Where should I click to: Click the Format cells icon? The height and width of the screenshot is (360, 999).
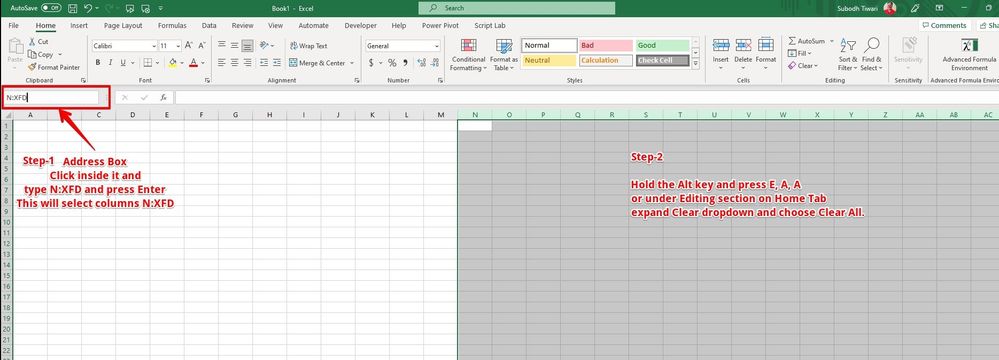tap(766, 46)
